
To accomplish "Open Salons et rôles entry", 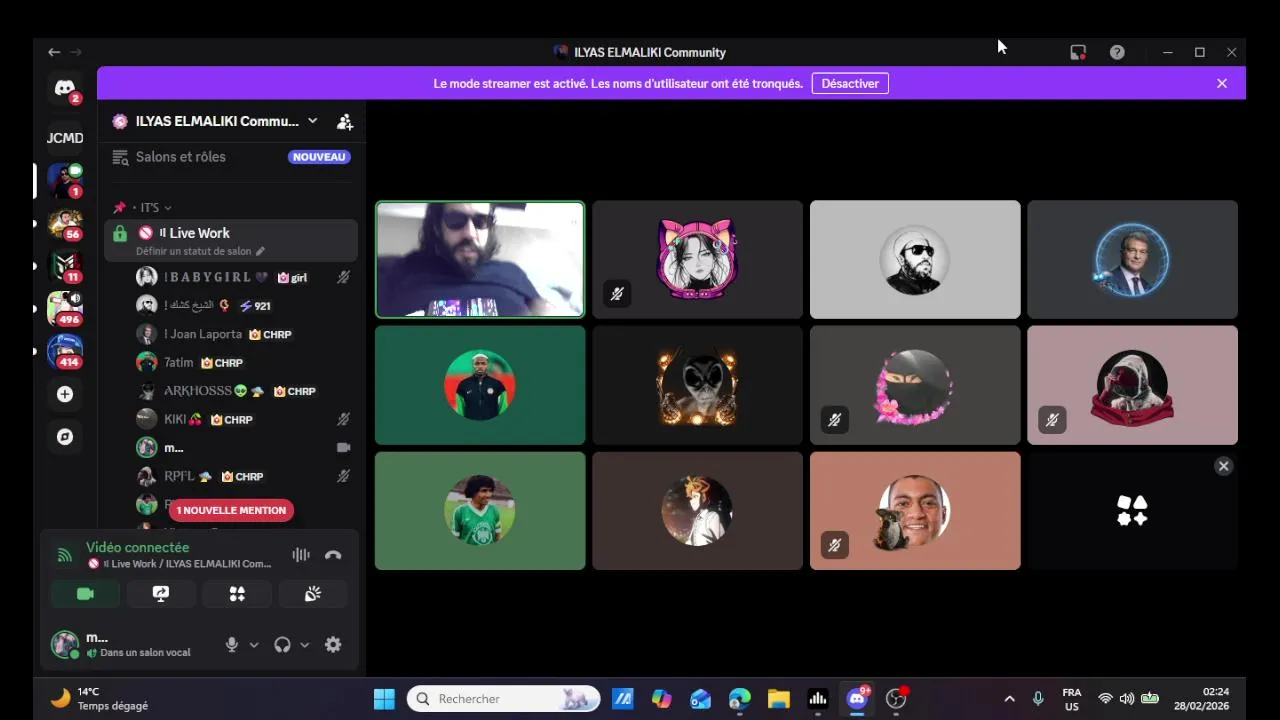I will pyautogui.click(x=231, y=157).
